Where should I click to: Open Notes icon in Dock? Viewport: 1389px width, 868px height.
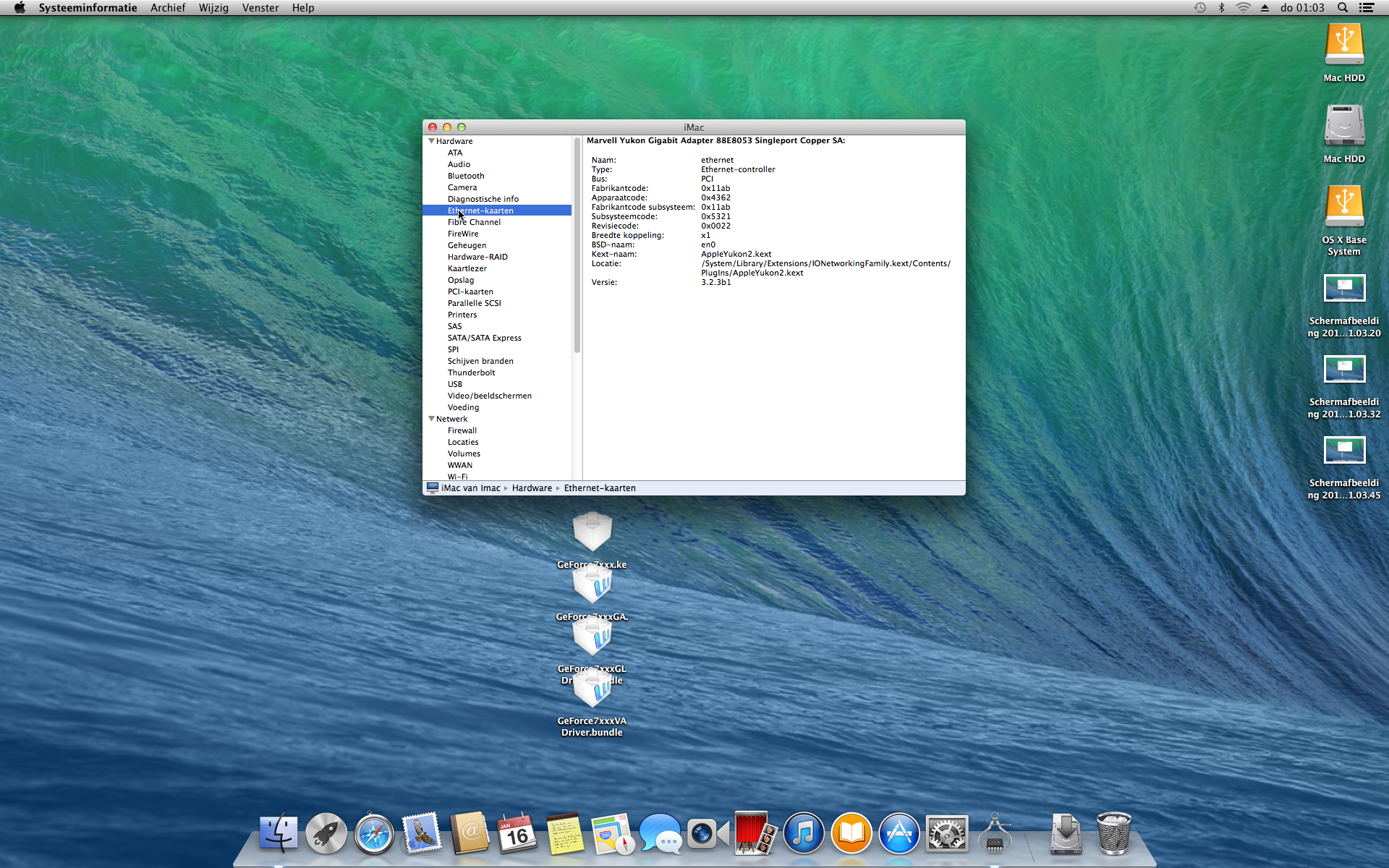coord(565,833)
